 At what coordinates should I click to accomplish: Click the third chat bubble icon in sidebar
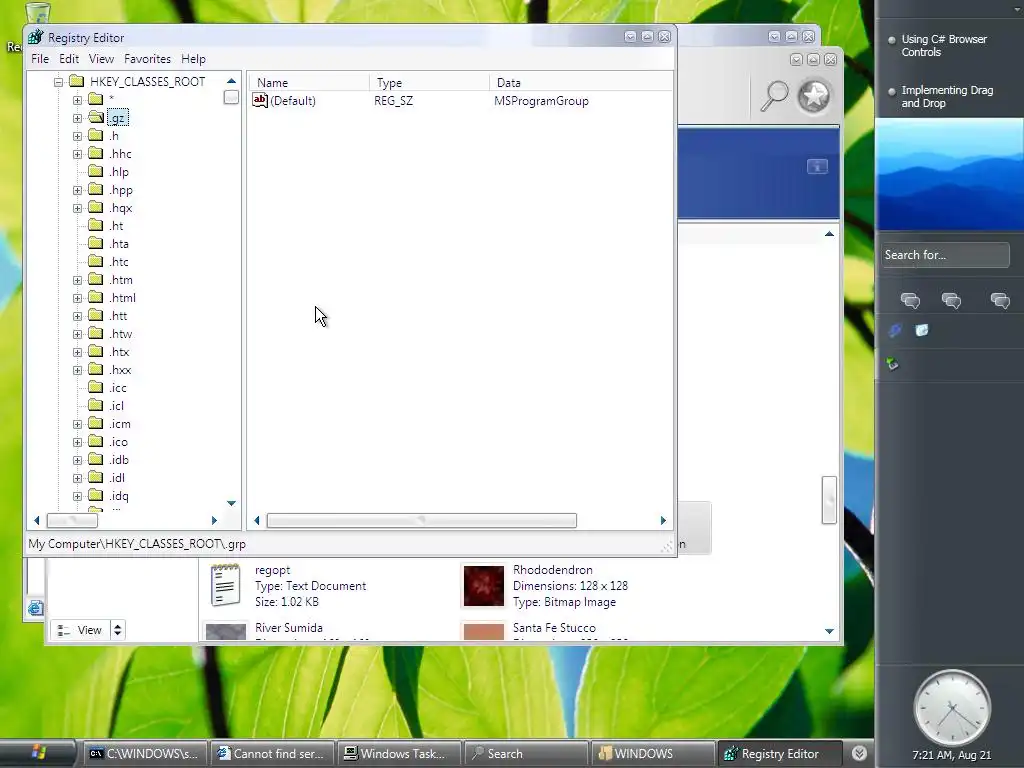click(x=1000, y=300)
